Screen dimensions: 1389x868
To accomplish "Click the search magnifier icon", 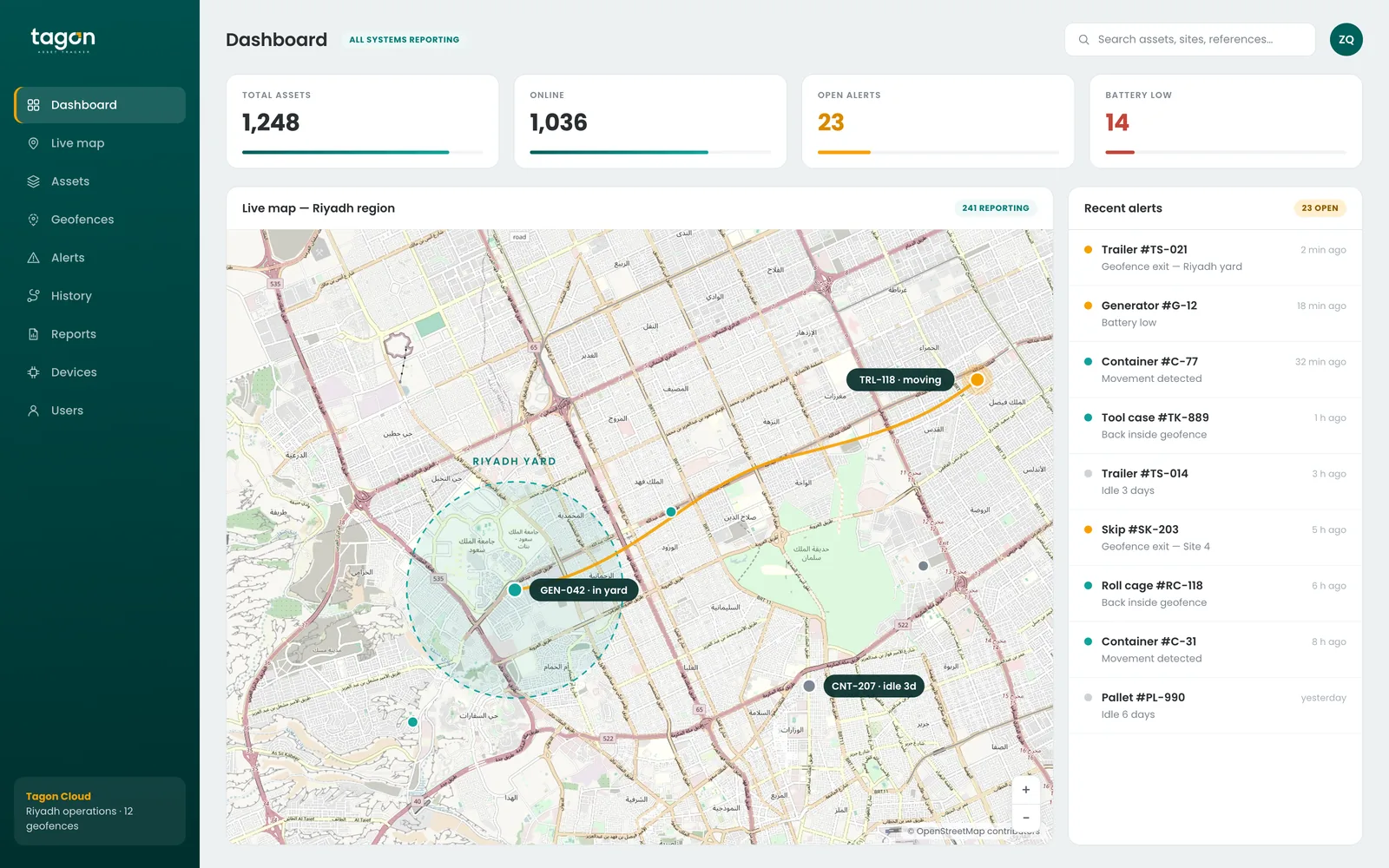I will coord(1083,40).
